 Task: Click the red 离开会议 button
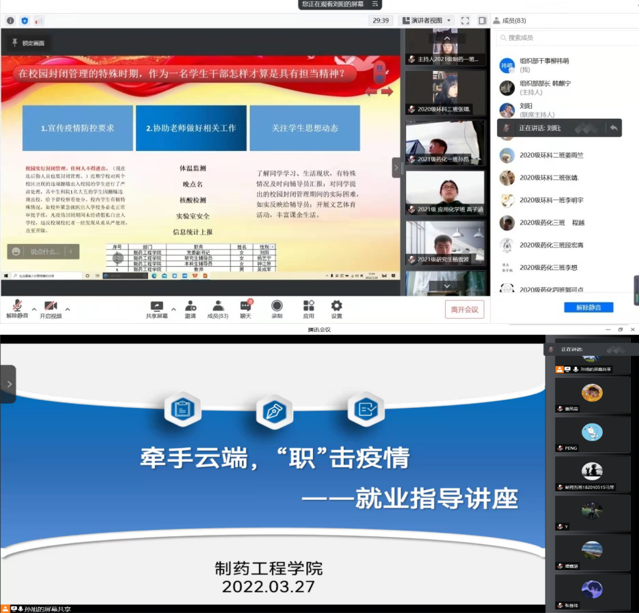(x=465, y=309)
